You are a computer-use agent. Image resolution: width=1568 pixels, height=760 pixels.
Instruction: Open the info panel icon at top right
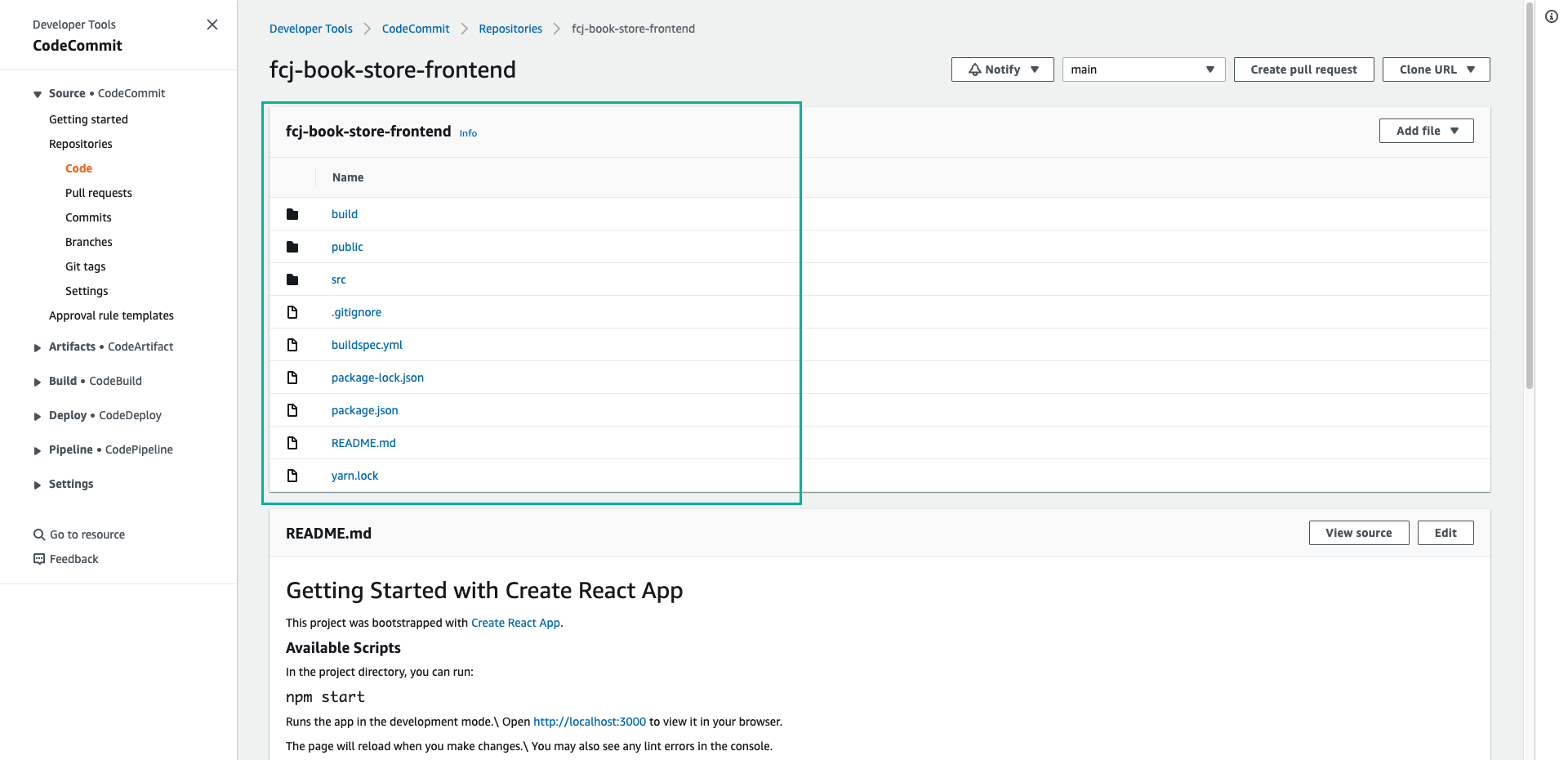tap(1552, 16)
